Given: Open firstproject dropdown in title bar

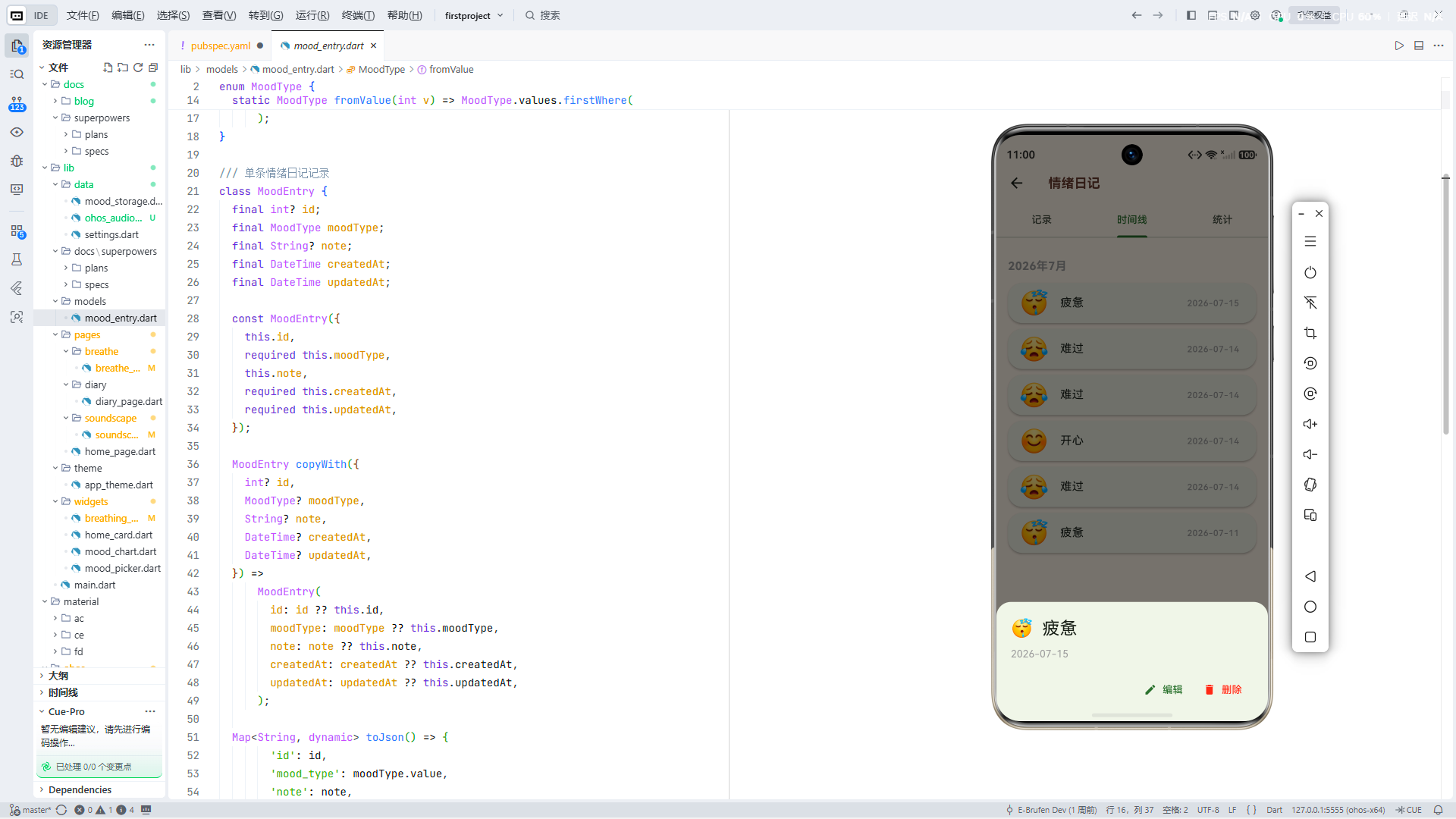Looking at the screenshot, I should [x=474, y=15].
